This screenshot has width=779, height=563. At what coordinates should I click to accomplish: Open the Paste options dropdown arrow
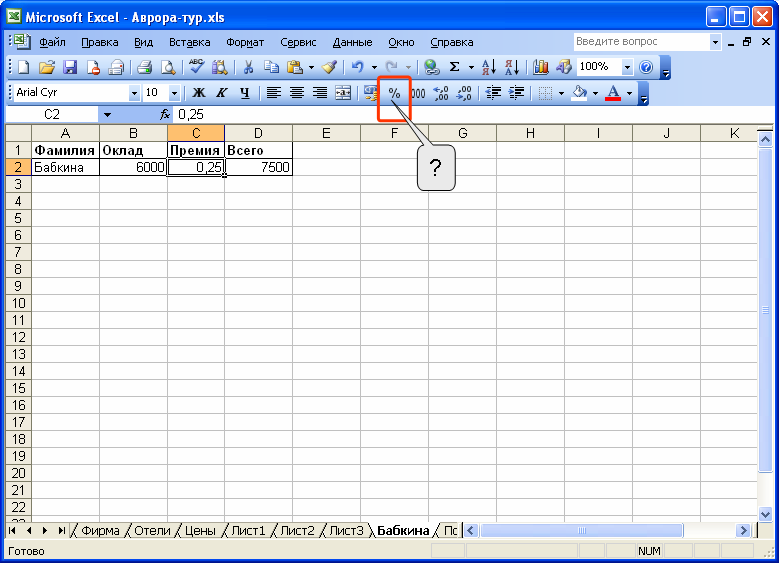(x=312, y=68)
